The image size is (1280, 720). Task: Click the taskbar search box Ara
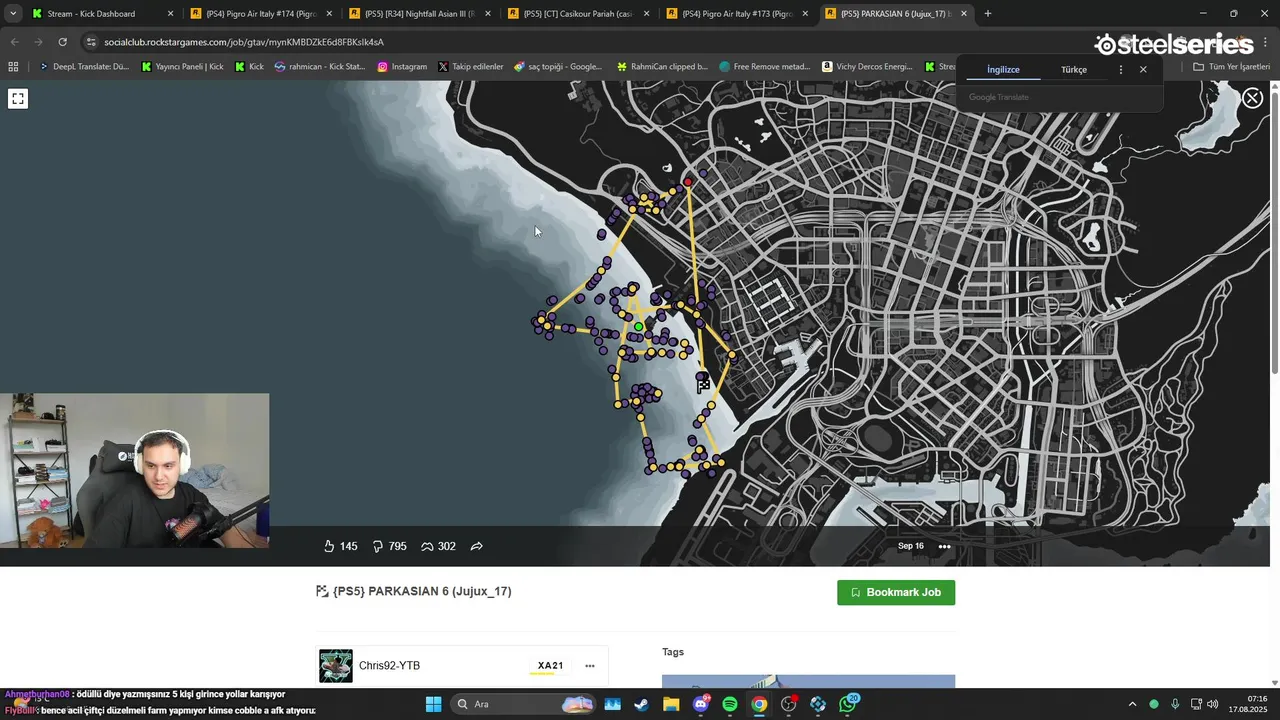coord(525,704)
